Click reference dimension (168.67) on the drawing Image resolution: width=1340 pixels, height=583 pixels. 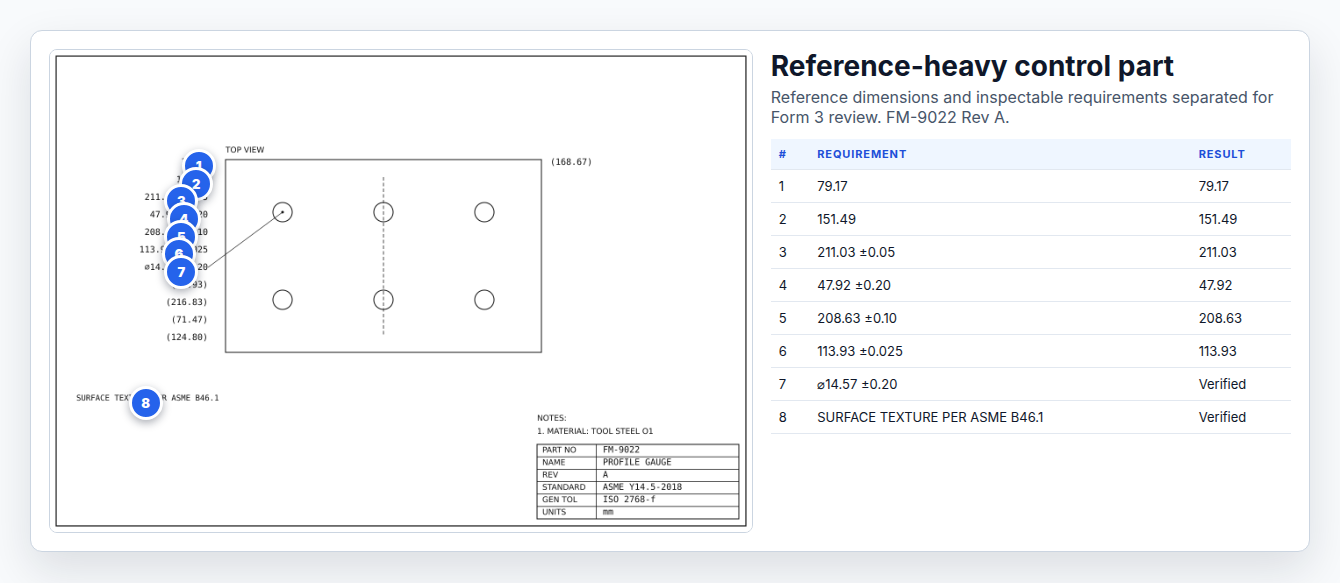[x=572, y=162]
